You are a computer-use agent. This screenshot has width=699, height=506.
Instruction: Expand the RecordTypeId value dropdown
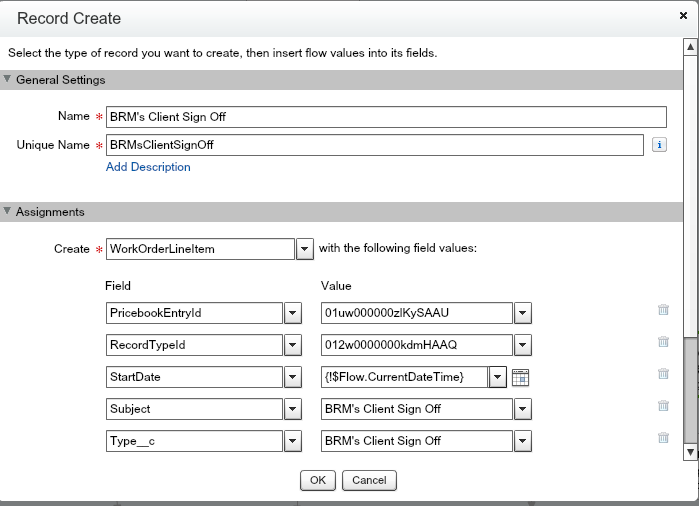click(522, 345)
